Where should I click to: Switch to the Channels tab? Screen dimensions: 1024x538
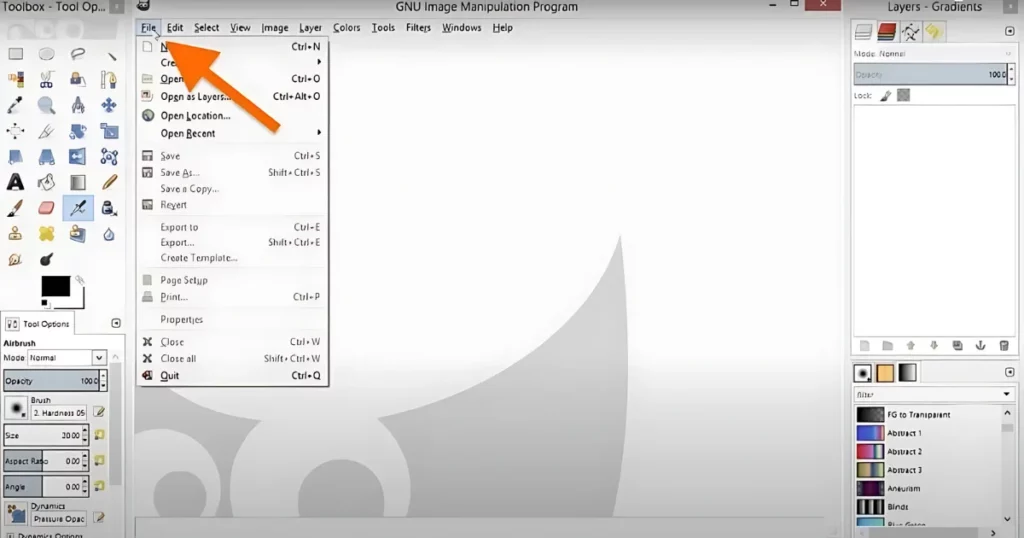pos(886,31)
